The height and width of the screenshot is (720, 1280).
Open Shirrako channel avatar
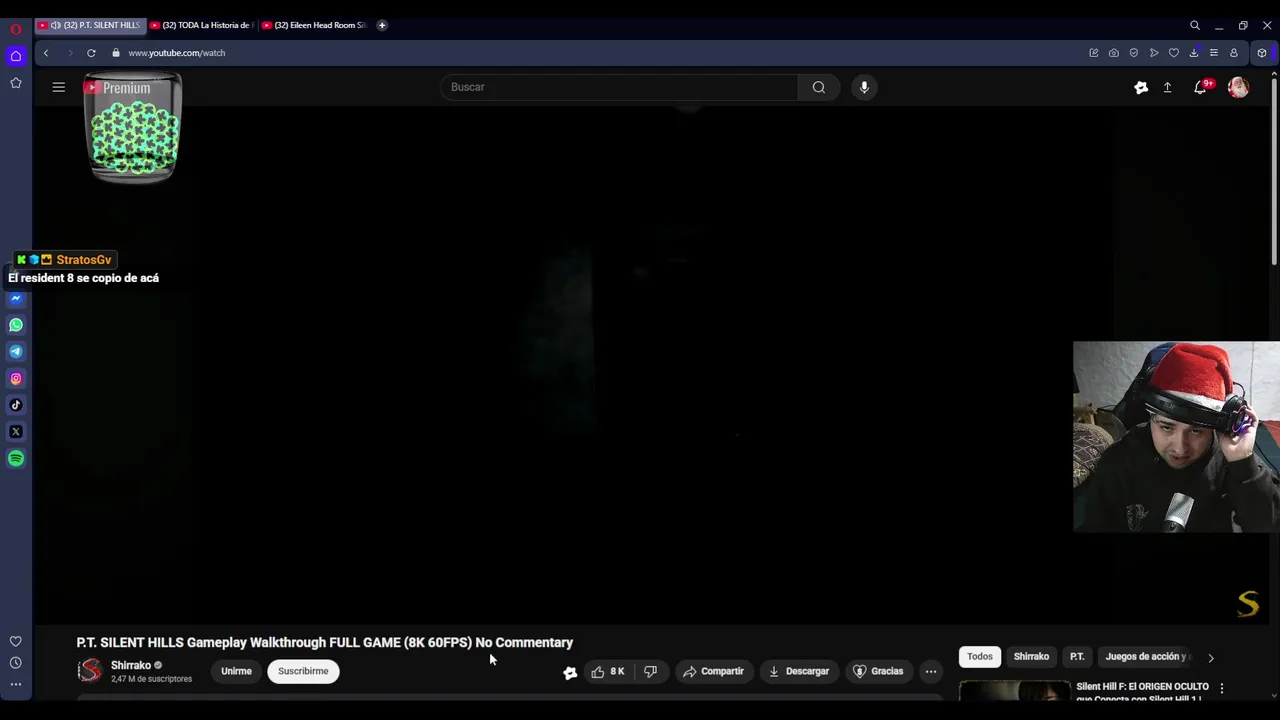(x=90, y=671)
